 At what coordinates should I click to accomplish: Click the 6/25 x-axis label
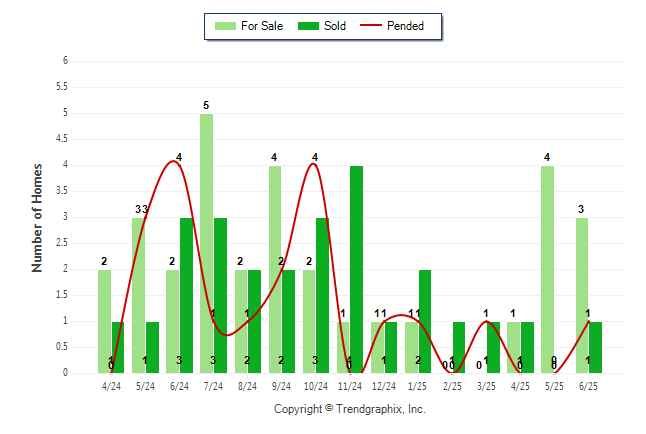pyautogui.click(x=588, y=386)
